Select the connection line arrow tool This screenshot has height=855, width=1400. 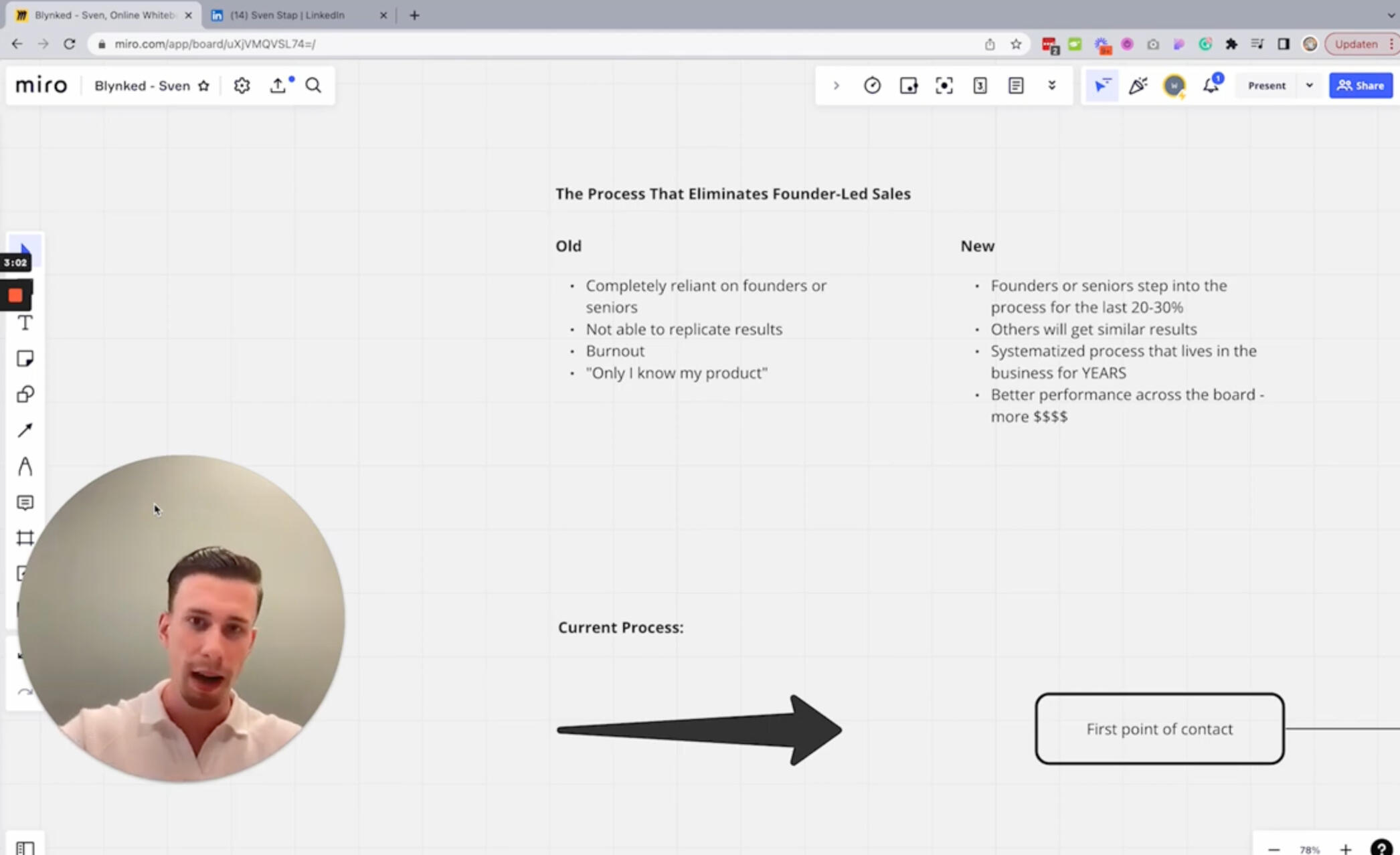click(x=25, y=430)
